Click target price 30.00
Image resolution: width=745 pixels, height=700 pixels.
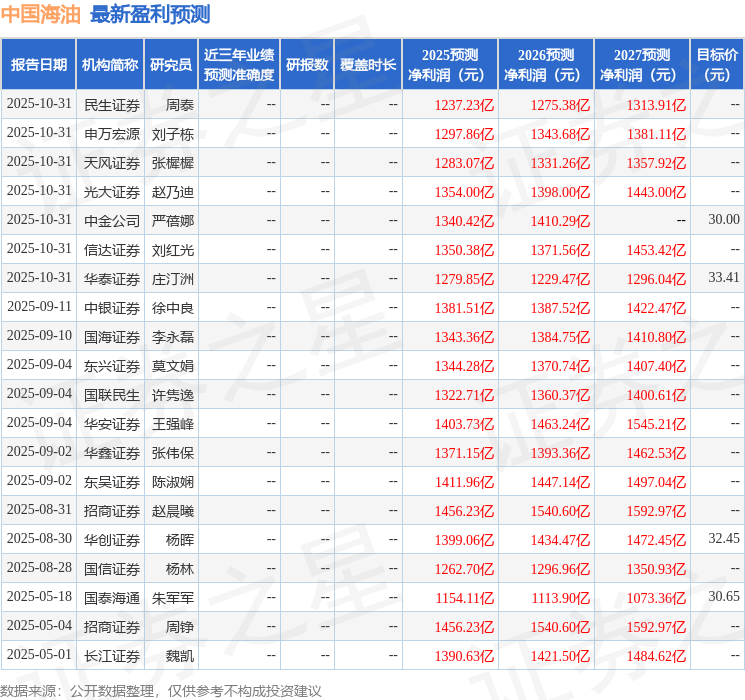pos(724,219)
